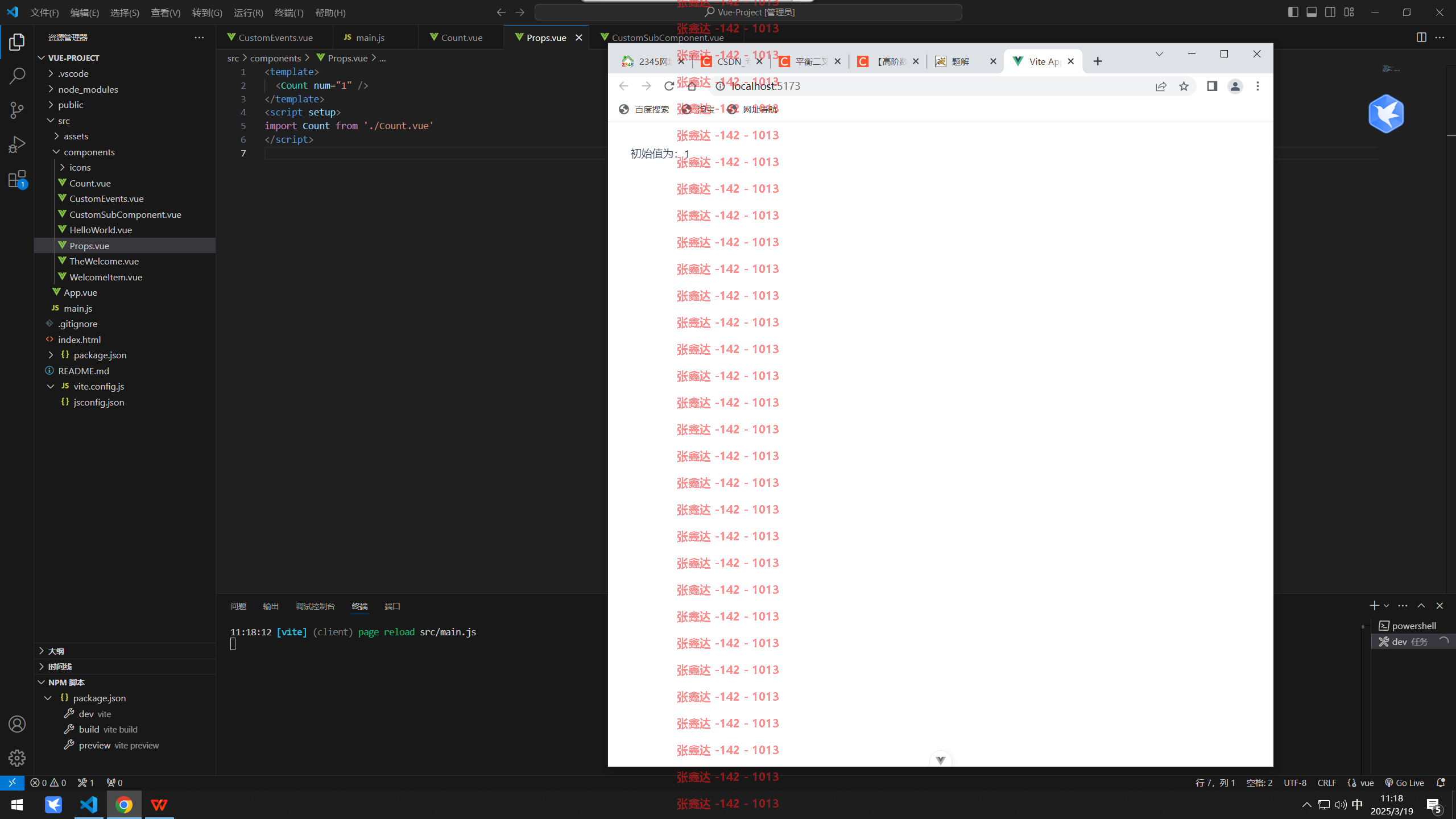Open Chrome tab search dropdown arrow
Screen dimensions: 1456x819
tap(1159, 54)
